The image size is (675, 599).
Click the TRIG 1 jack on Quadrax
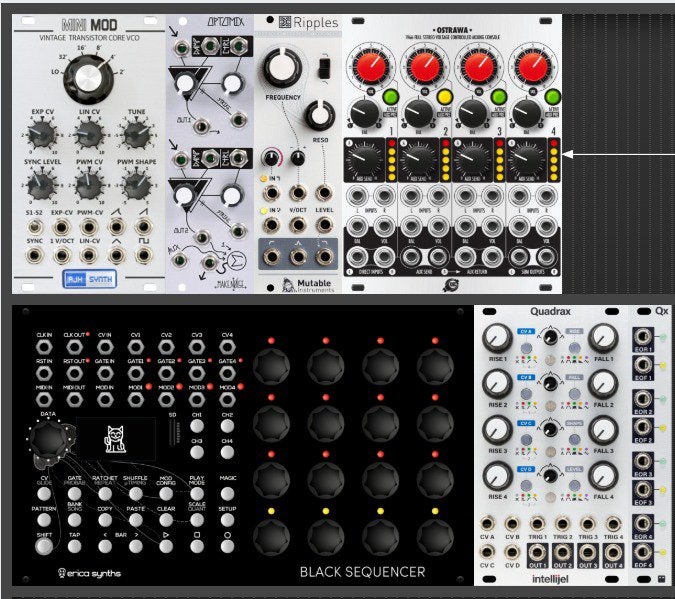pyautogui.click(x=537, y=524)
